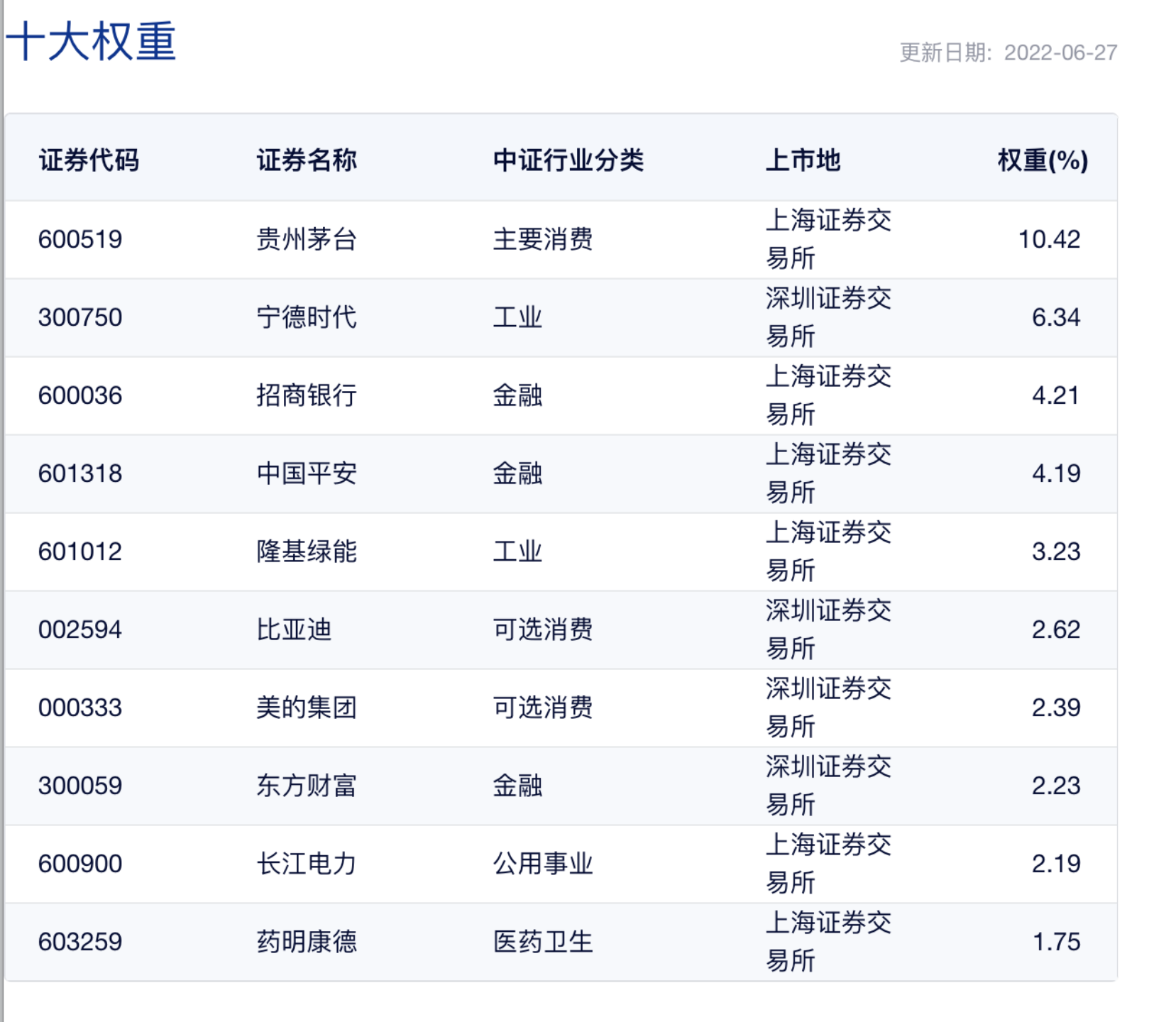The image size is (1176, 1022).
Task: Click 金融 cell in 东方财富 row
Action: pyautogui.click(x=517, y=786)
